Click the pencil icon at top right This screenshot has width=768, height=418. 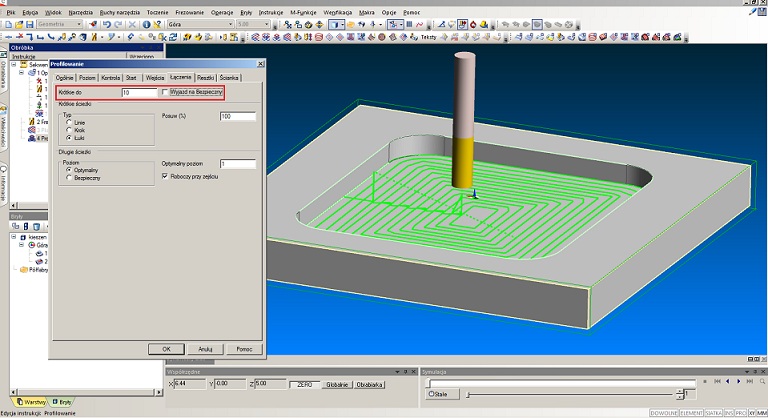click(753, 12)
